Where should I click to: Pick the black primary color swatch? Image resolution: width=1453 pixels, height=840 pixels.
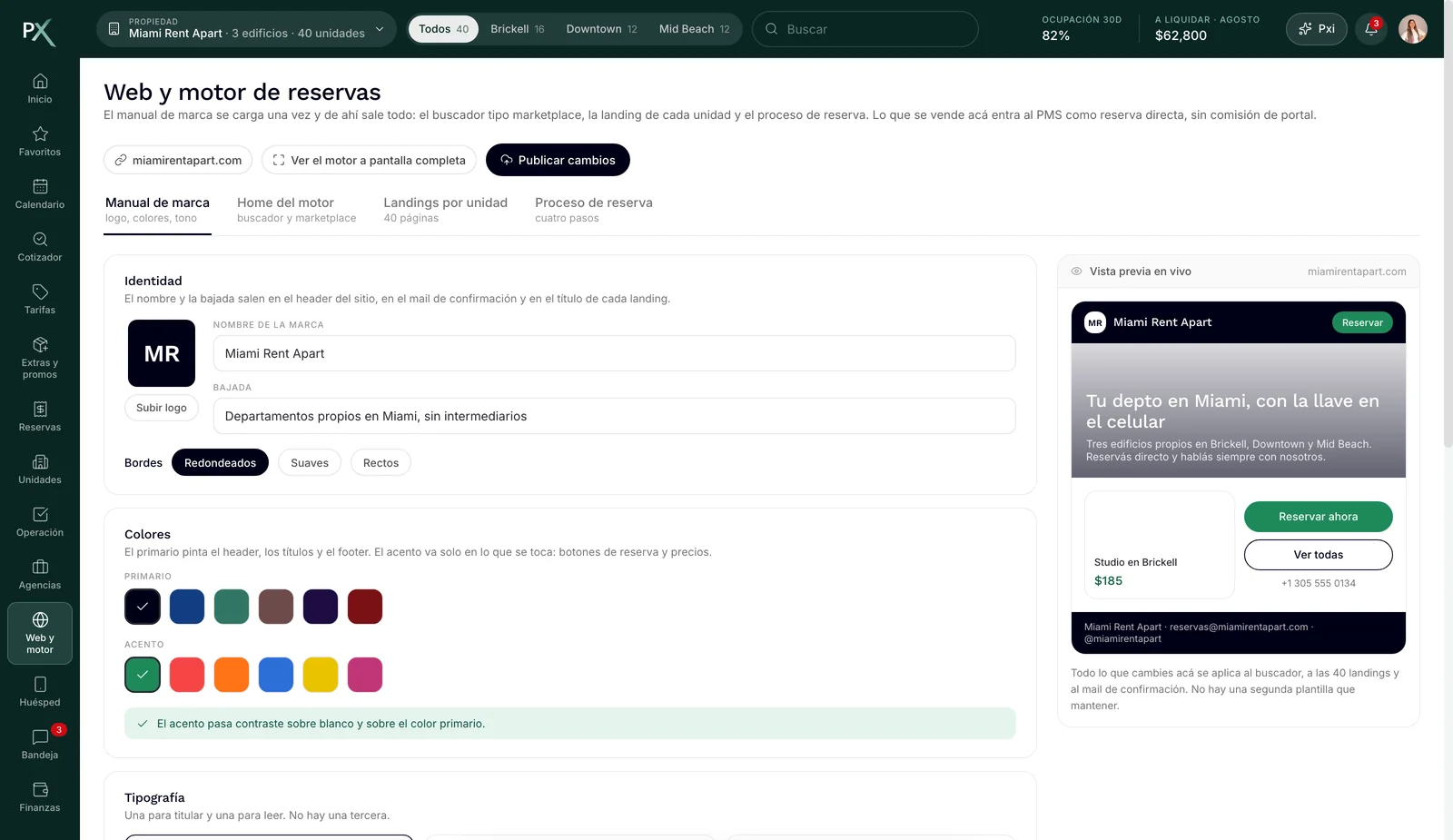point(143,607)
